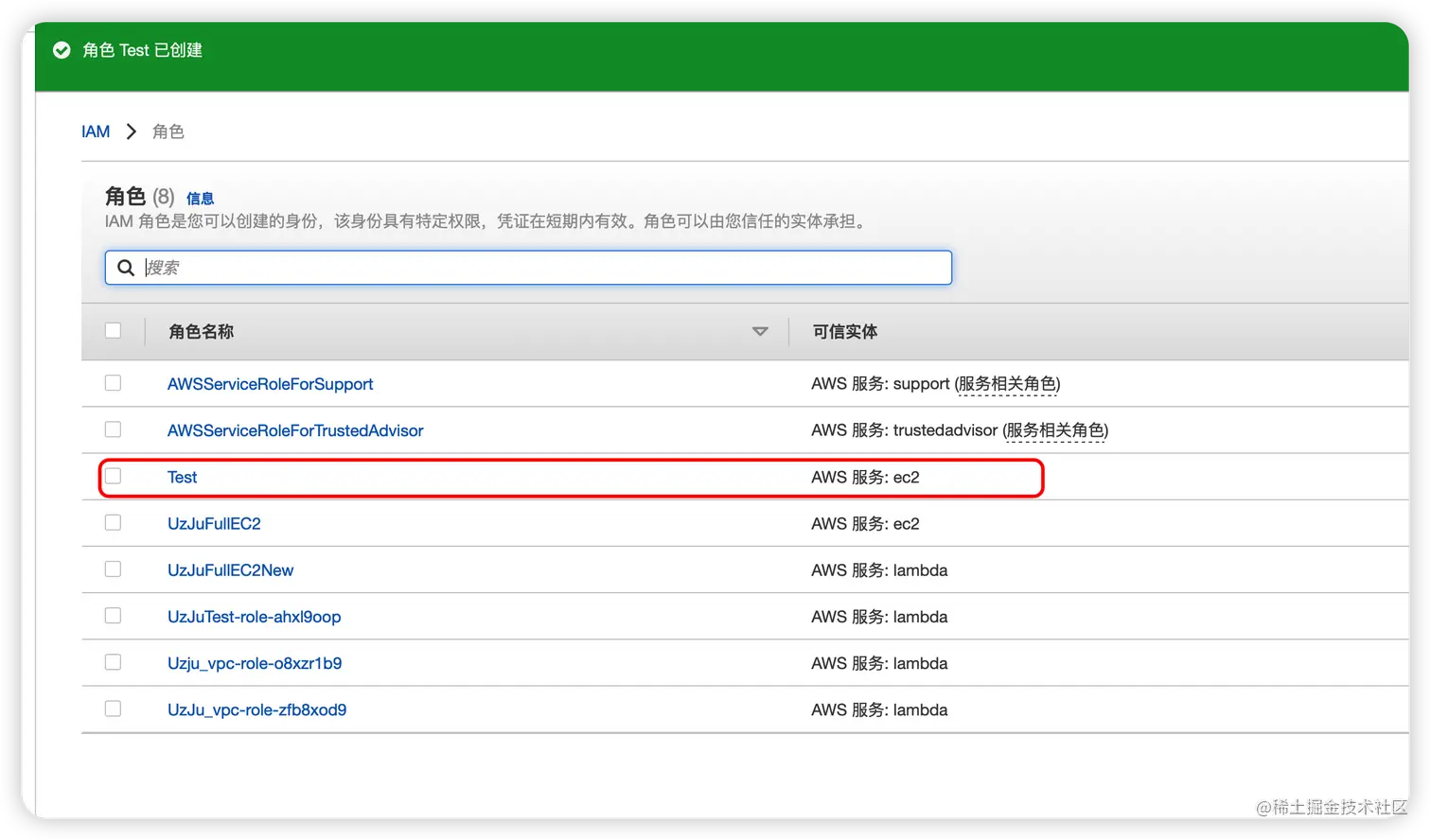
Task: Click the 服务相关角色 text in trustedadvisor row
Action: click(x=1055, y=430)
